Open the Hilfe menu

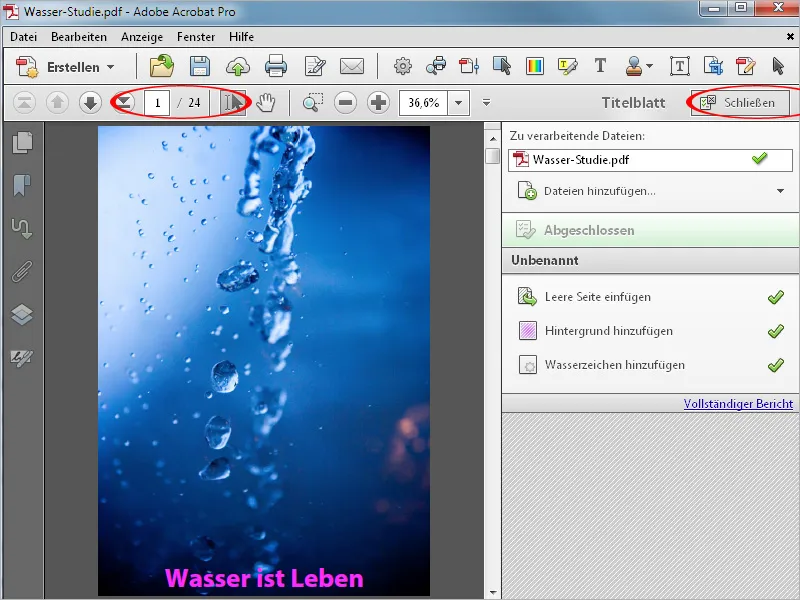(241, 37)
